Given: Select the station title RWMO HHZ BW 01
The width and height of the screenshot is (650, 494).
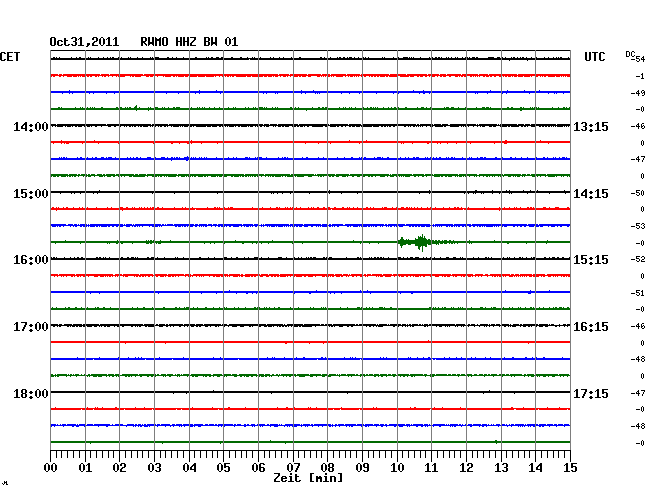Looking at the screenshot, I should click(189, 42).
